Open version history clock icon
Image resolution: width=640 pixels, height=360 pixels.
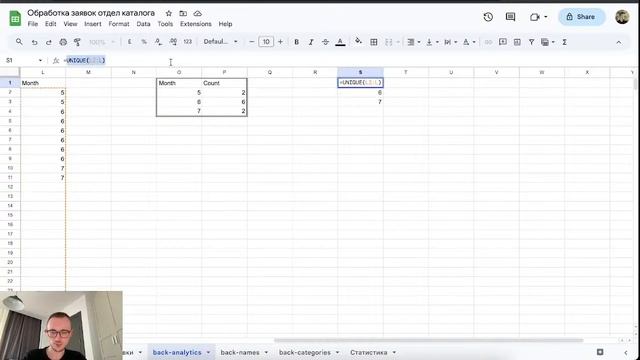[x=488, y=17]
